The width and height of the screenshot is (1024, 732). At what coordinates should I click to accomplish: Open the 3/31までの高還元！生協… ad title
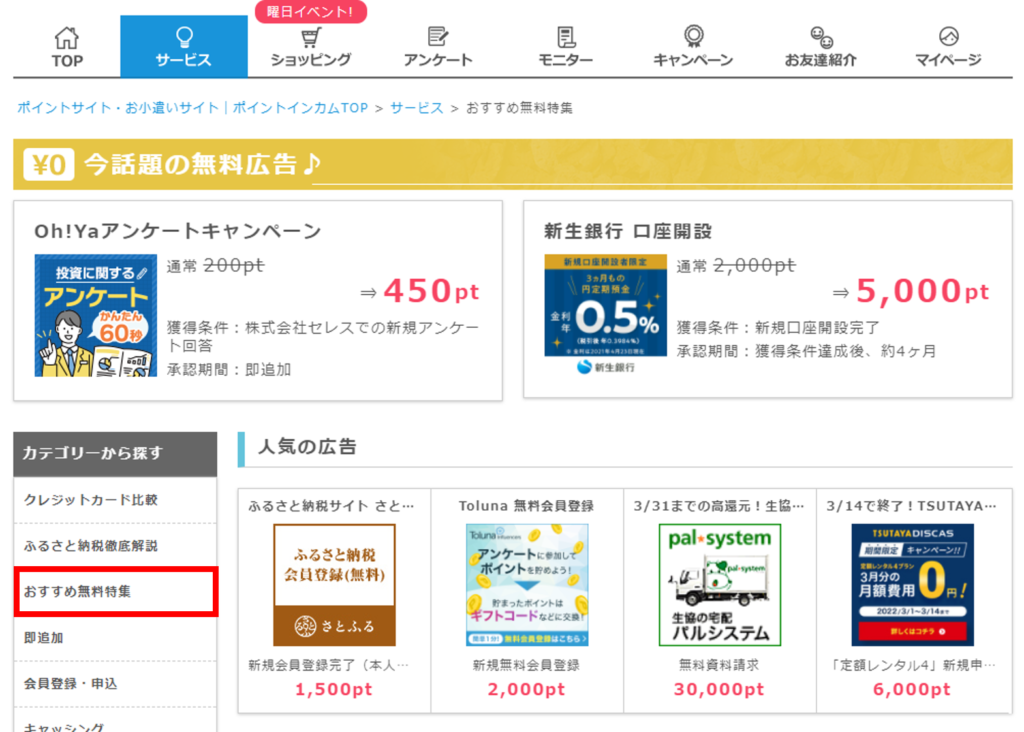tap(719, 506)
